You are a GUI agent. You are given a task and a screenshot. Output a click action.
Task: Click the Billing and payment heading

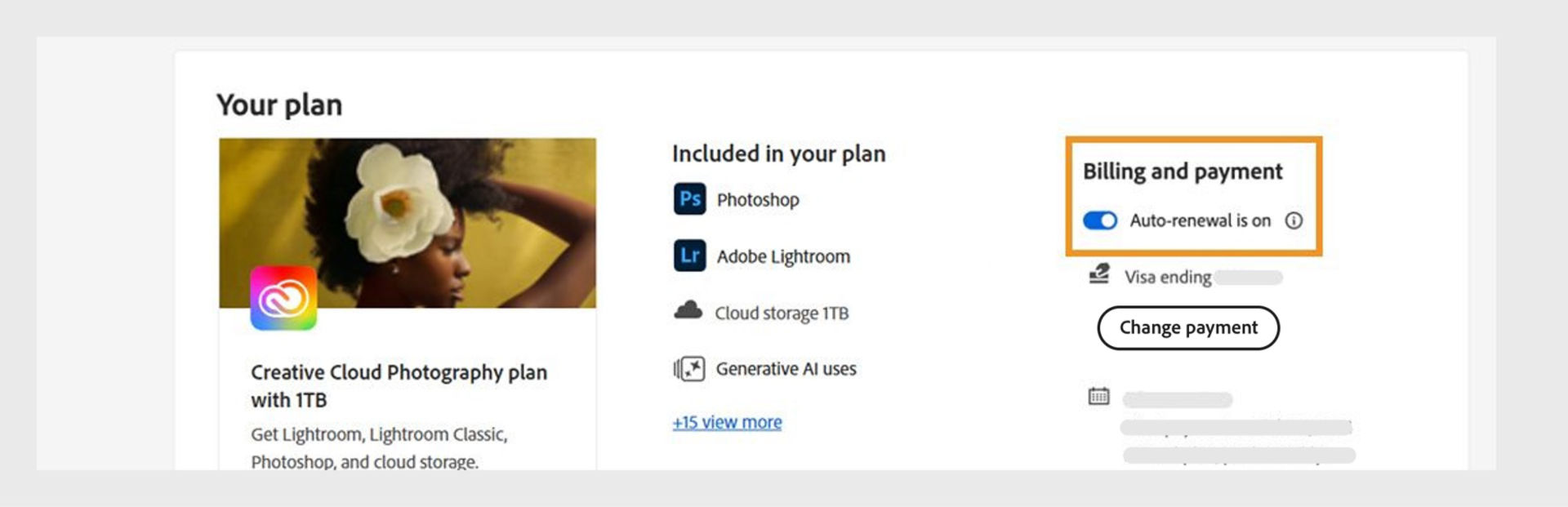tap(1183, 171)
